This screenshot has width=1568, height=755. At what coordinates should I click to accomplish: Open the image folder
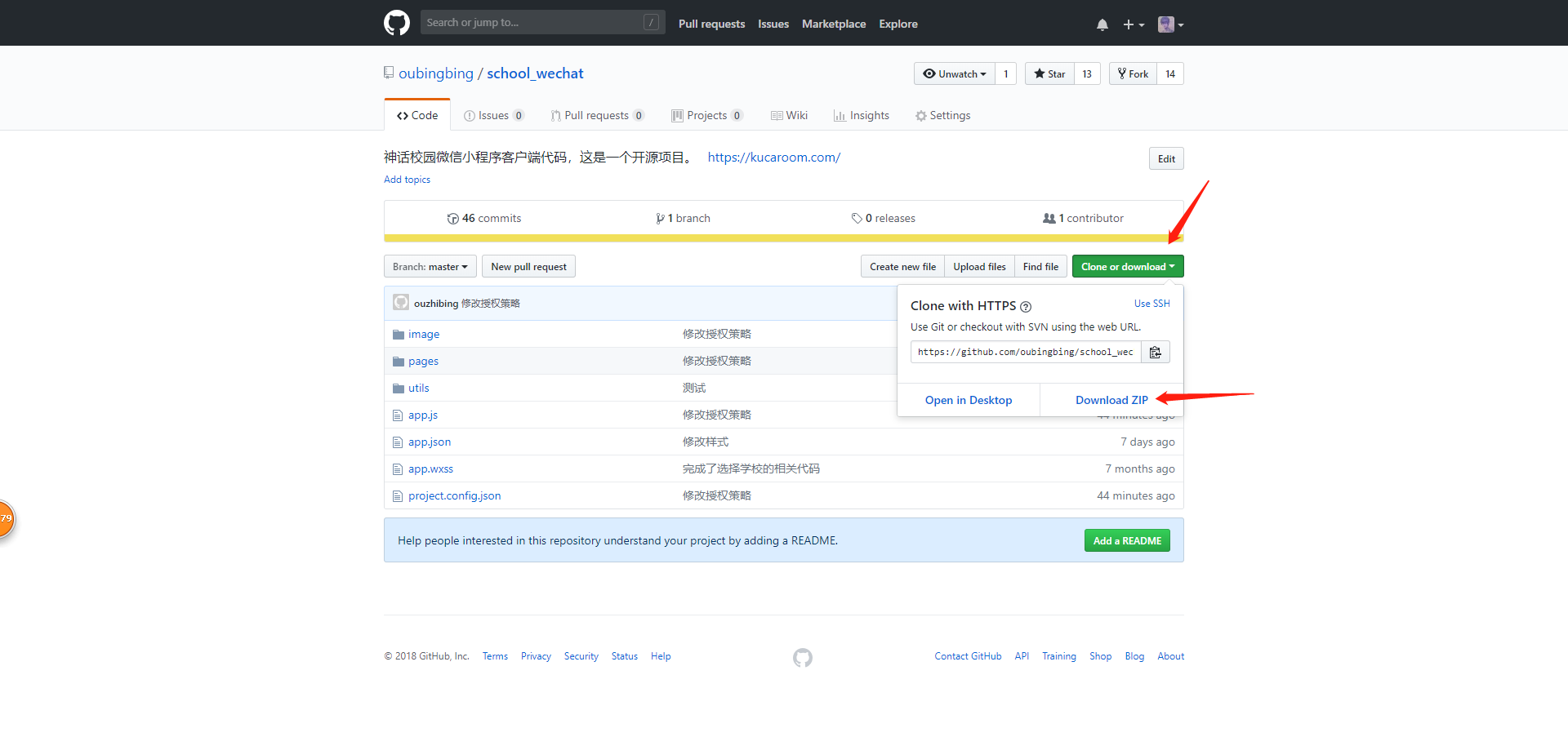pyautogui.click(x=424, y=334)
